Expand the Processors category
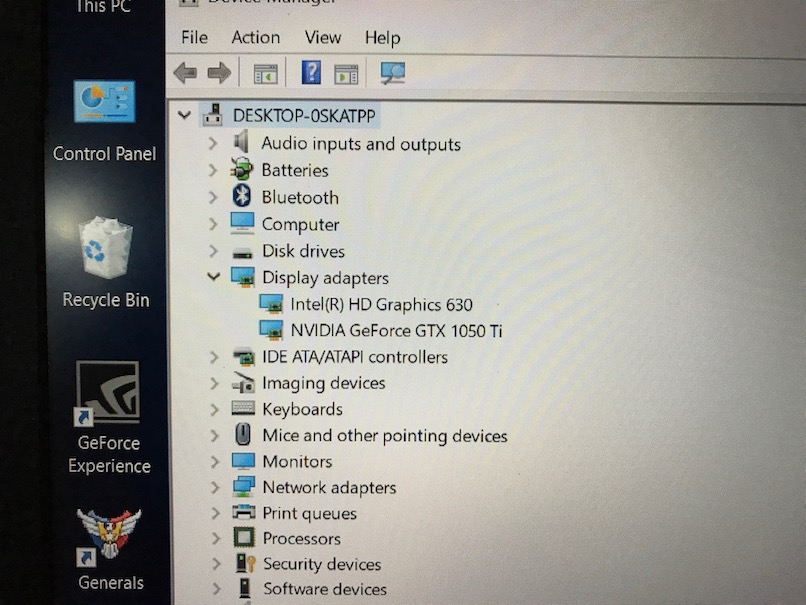Viewport: 806px width, 605px height. point(216,538)
